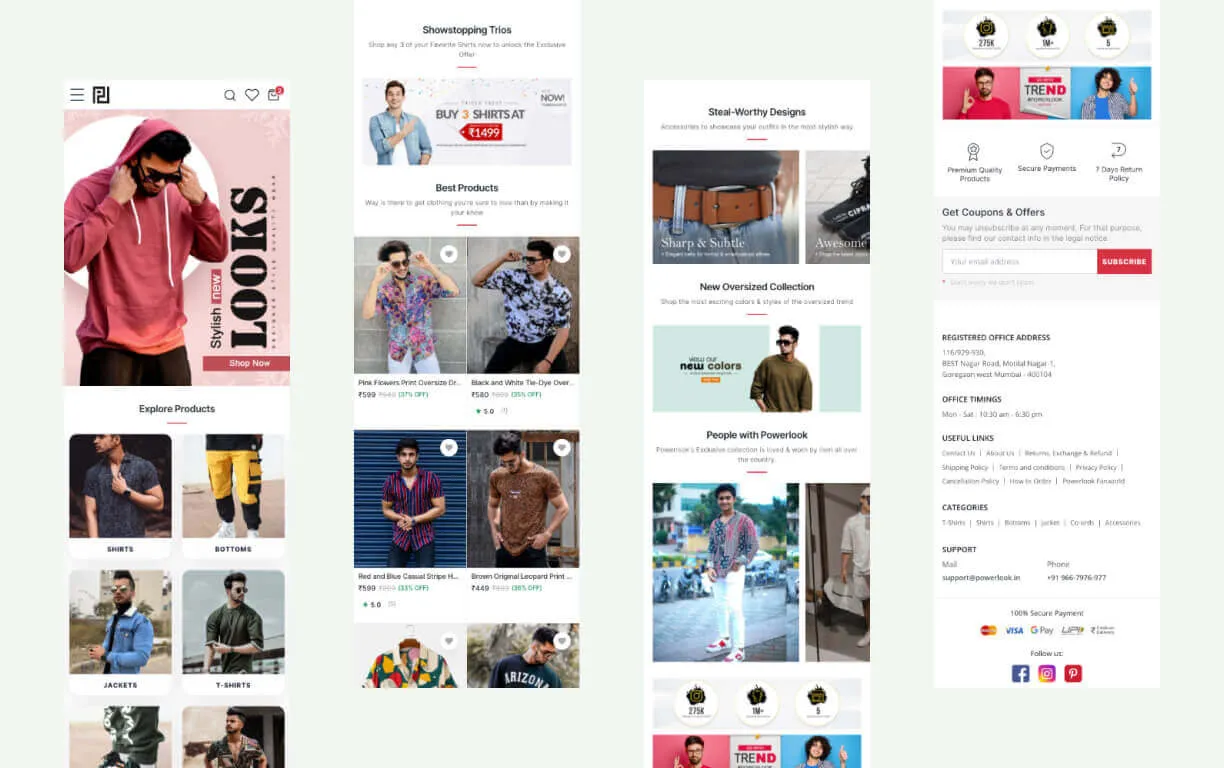Viewport: 1224px width, 768px height.
Task: Visit Facebook via the footer icon
Action: pyautogui.click(x=1020, y=673)
